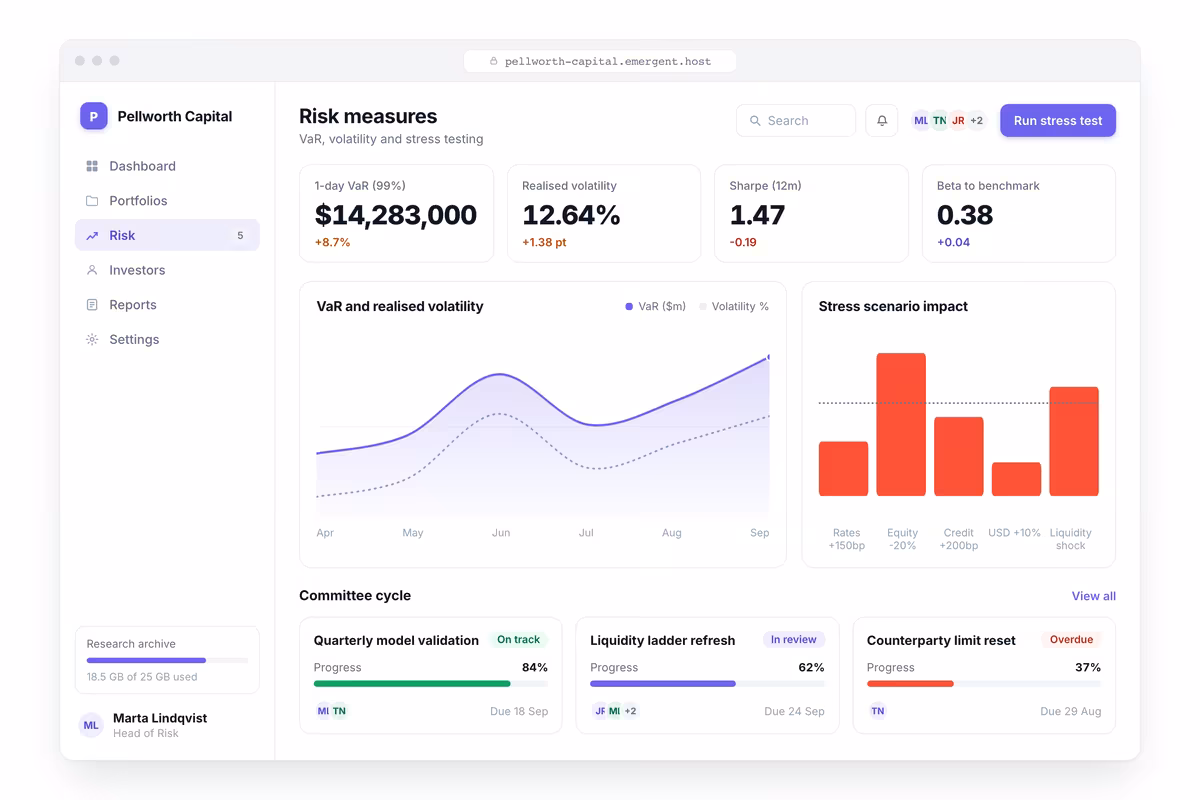The height and width of the screenshot is (800, 1200).
Task: Click the 0.38 beta value
Action: (x=965, y=215)
